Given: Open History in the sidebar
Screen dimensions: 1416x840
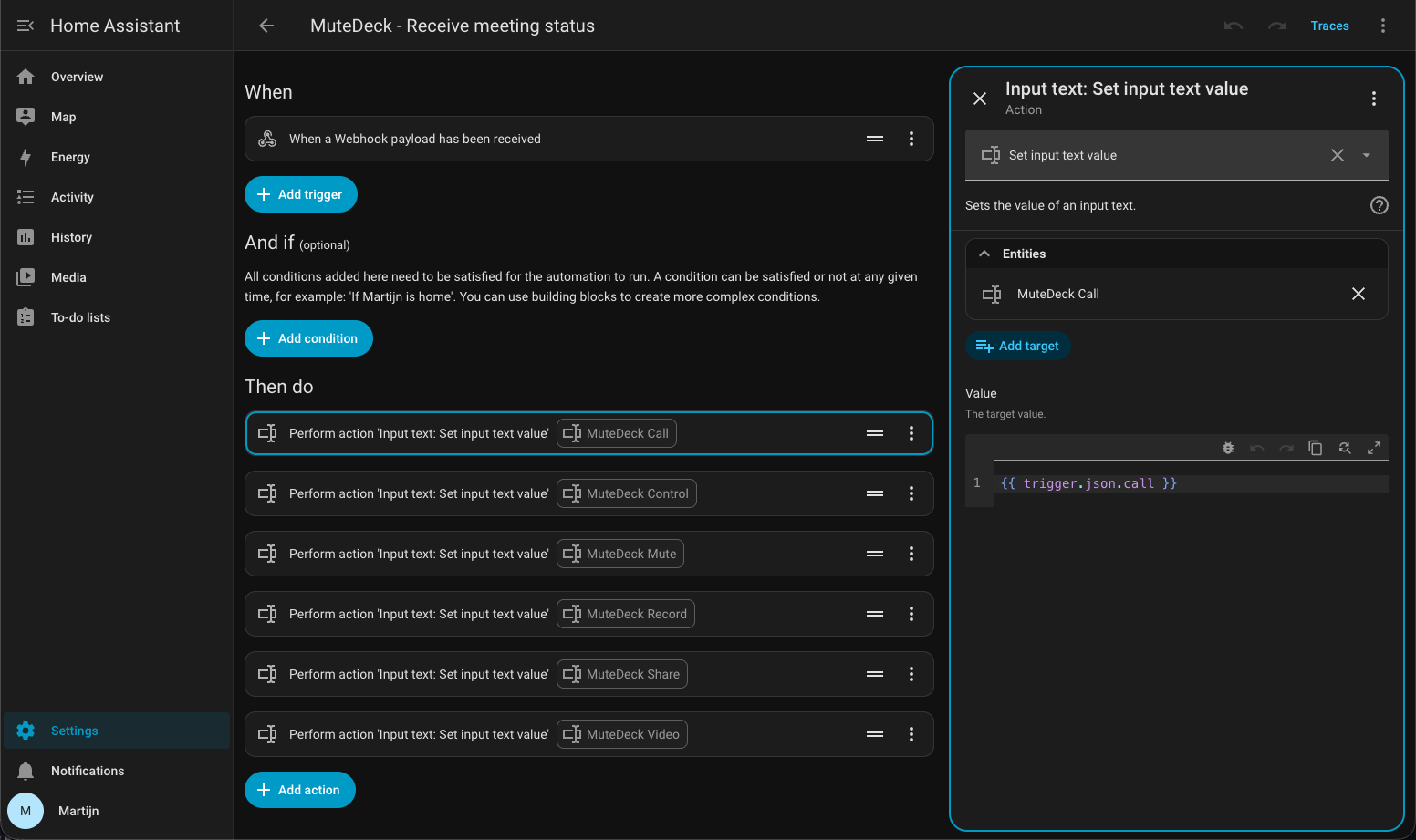Looking at the screenshot, I should [x=117, y=237].
